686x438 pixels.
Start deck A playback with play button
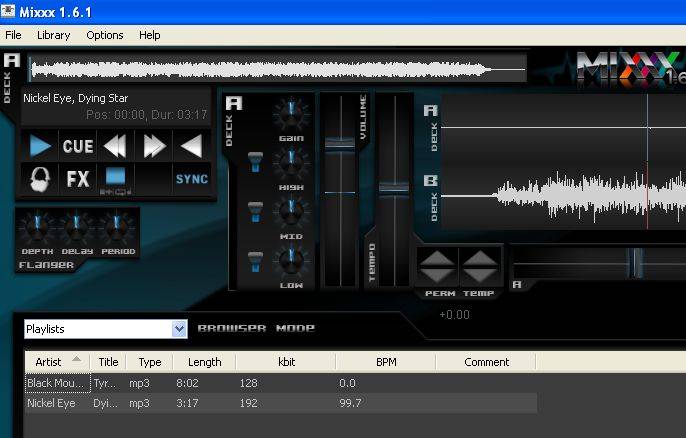pos(40,146)
